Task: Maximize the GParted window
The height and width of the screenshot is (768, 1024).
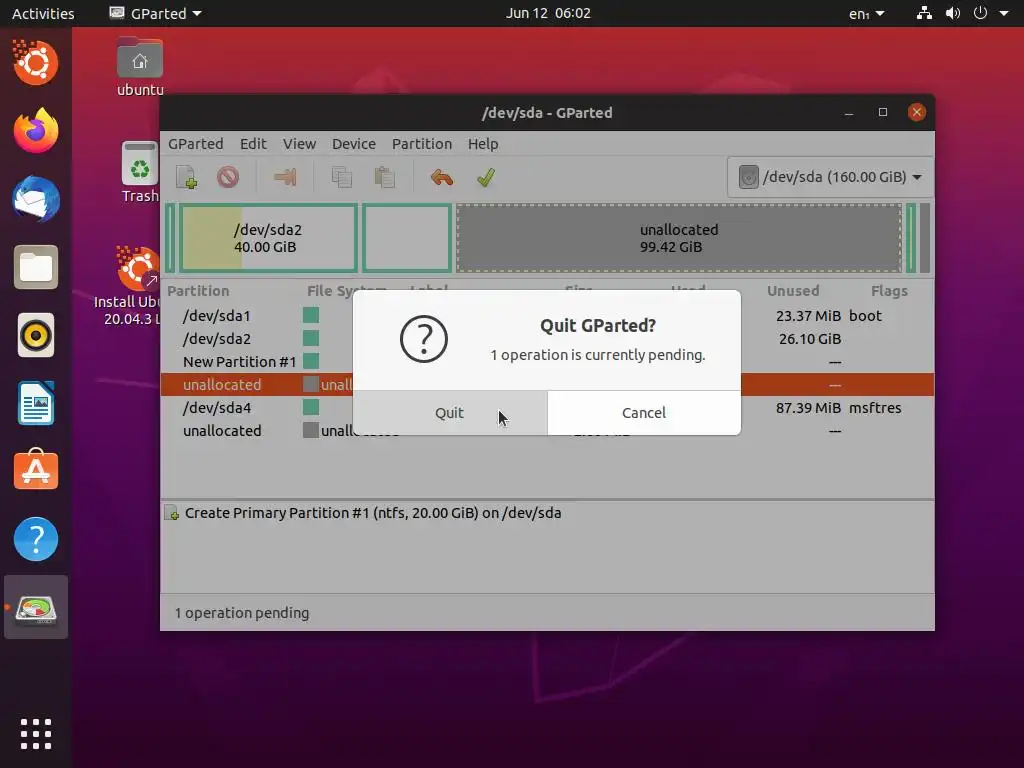Action: pos(883,112)
